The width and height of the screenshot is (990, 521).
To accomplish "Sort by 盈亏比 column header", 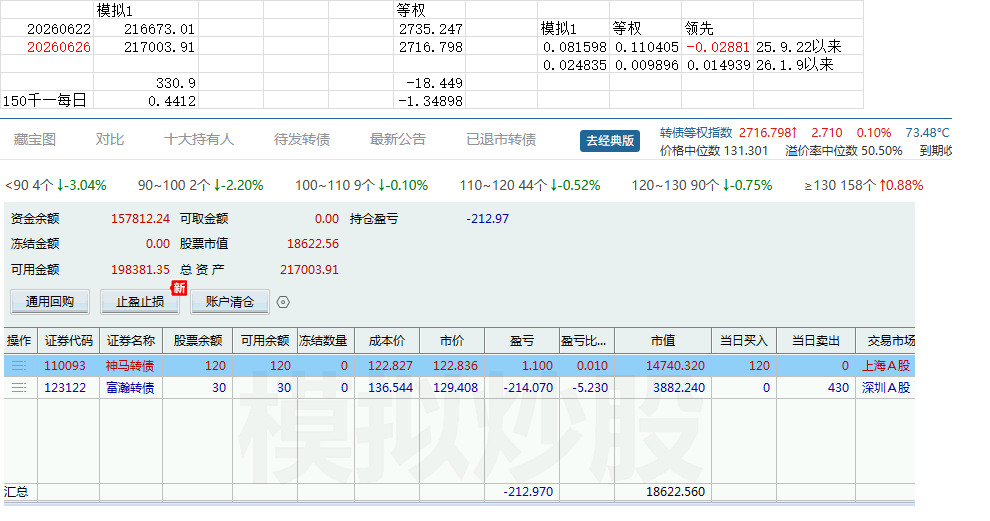I will coord(587,341).
